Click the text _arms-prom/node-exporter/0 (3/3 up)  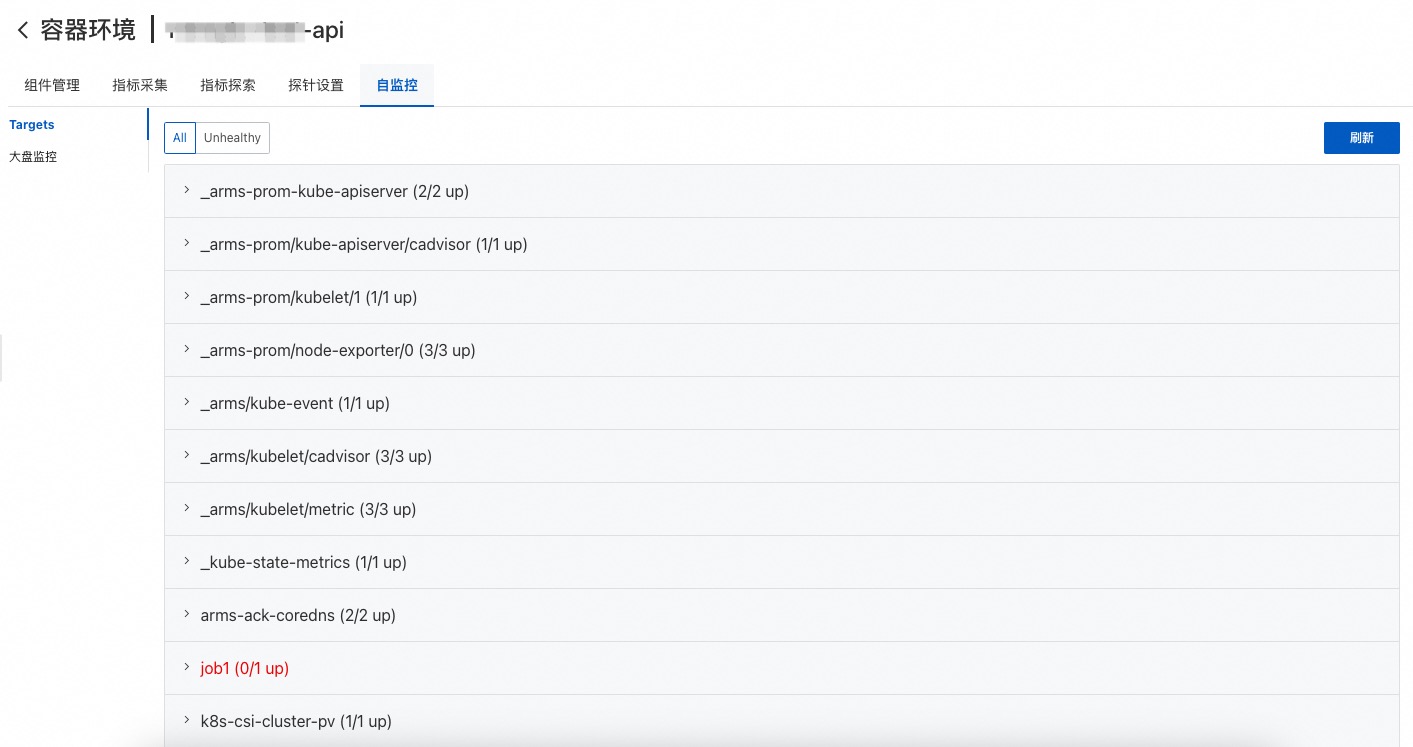pyautogui.click(x=338, y=350)
